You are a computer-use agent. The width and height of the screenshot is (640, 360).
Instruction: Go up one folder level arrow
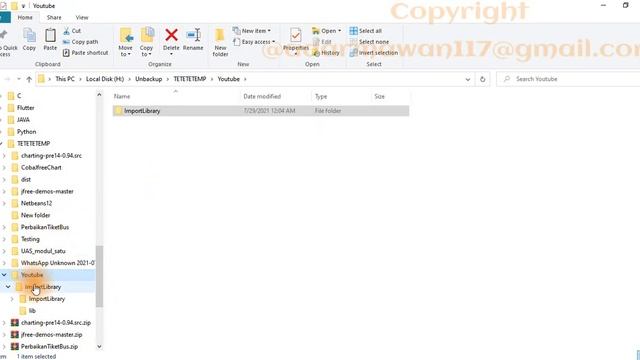[x=29, y=79]
